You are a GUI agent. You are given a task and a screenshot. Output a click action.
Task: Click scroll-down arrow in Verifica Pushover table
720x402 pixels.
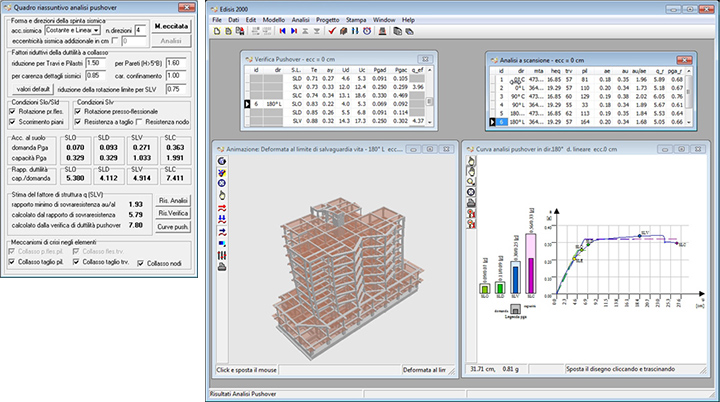pos(430,122)
